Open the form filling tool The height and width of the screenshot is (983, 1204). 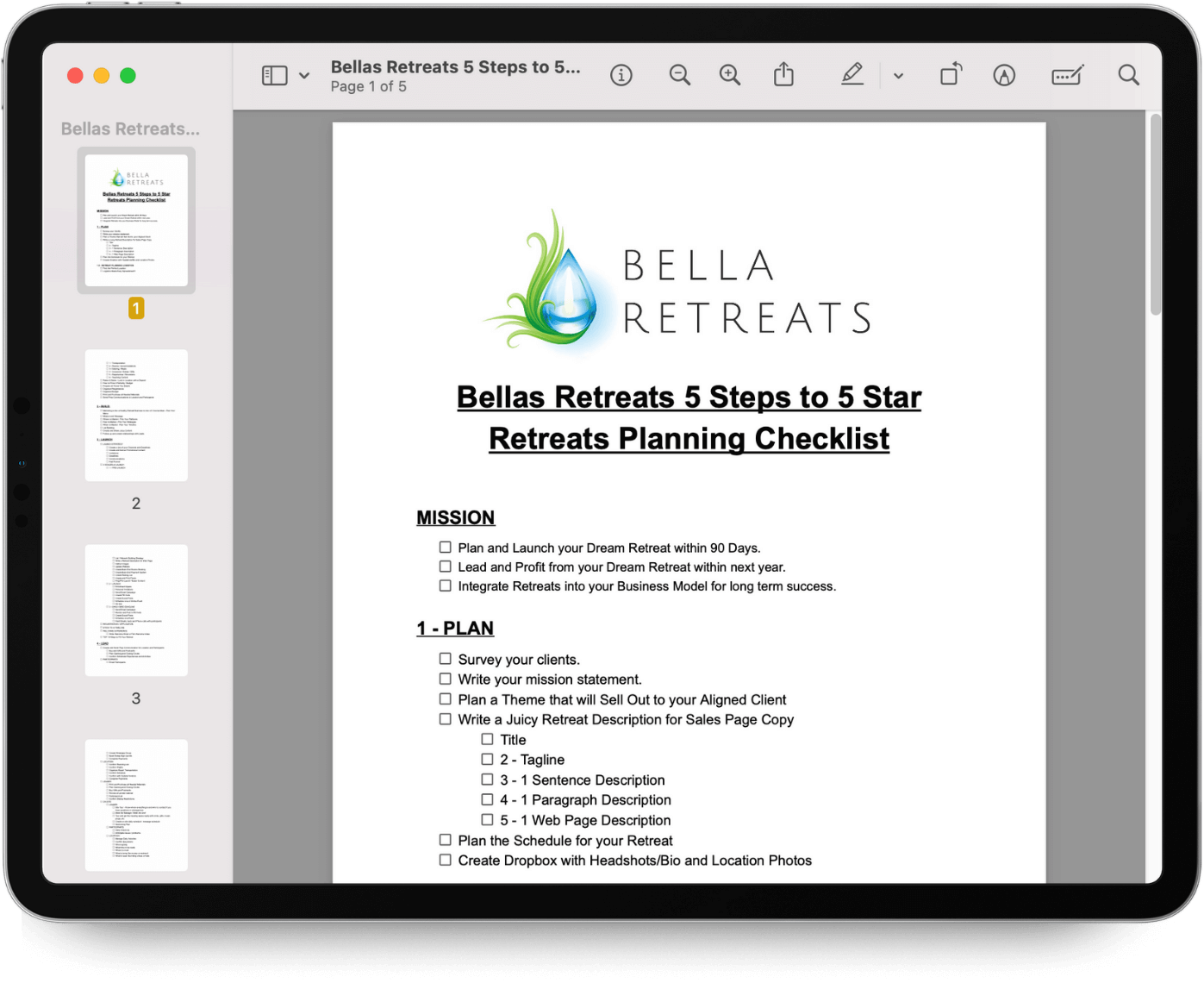pyautogui.click(x=1068, y=76)
